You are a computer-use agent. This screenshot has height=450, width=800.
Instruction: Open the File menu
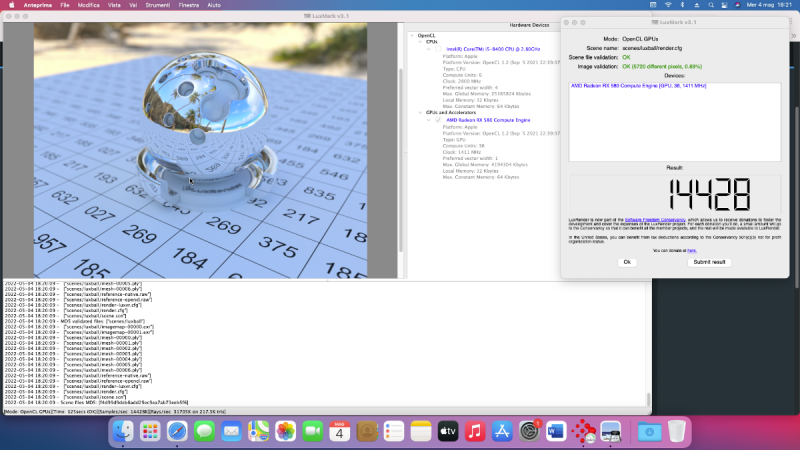65,5
